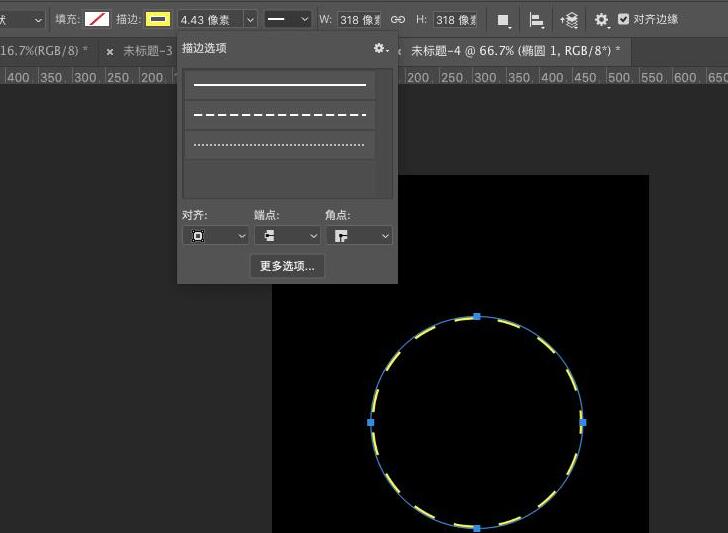
Task: Toggle the link width and height icon
Action: [x=398, y=20]
